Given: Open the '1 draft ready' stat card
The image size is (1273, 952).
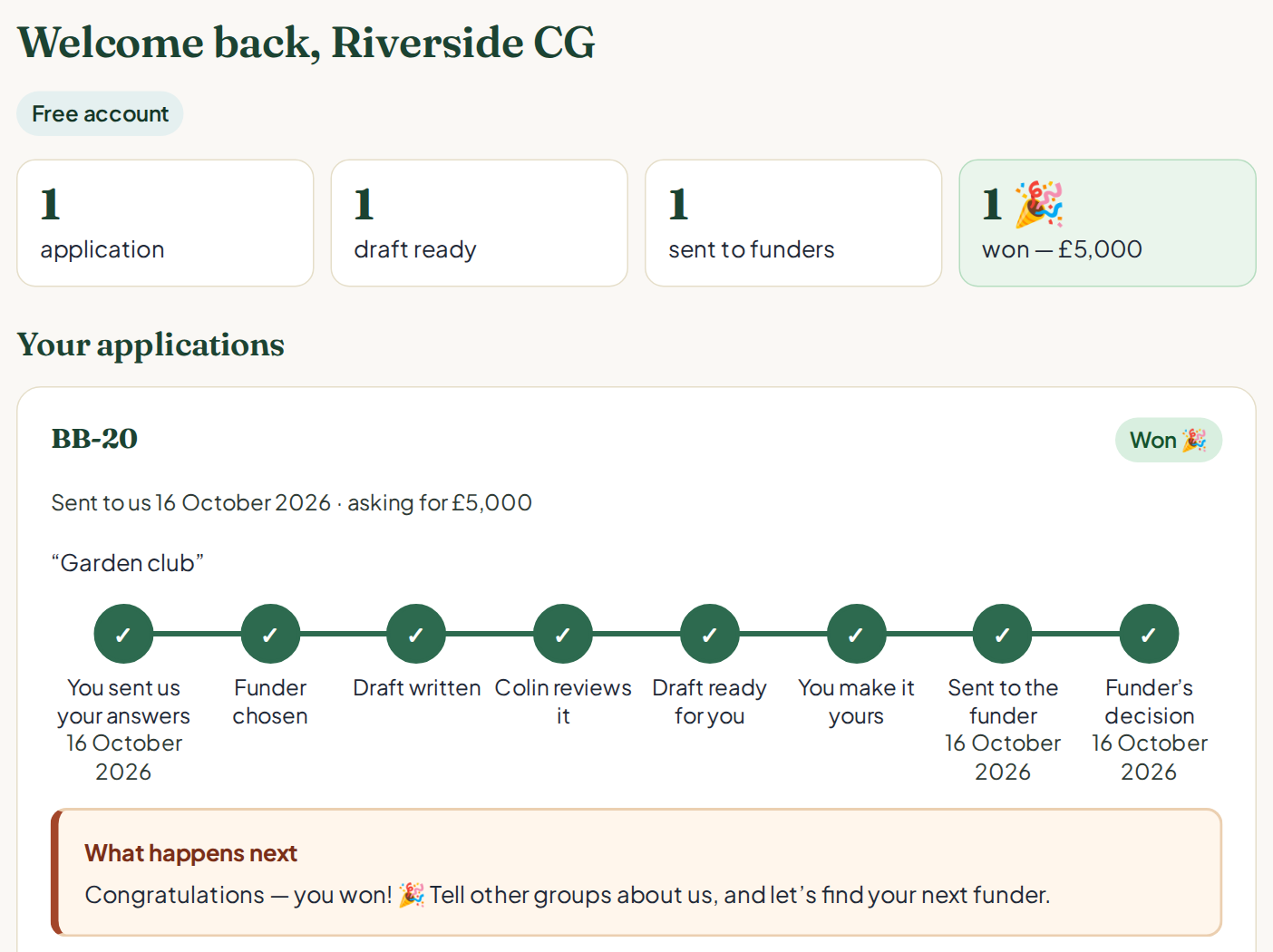Looking at the screenshot, I should pos(479,223).
